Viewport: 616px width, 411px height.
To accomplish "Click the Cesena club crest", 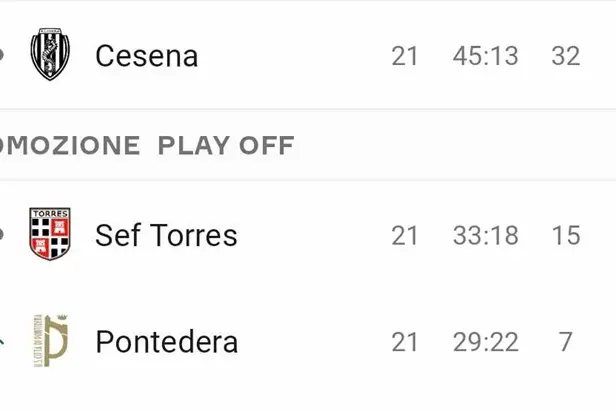I will tap(50, 54).
